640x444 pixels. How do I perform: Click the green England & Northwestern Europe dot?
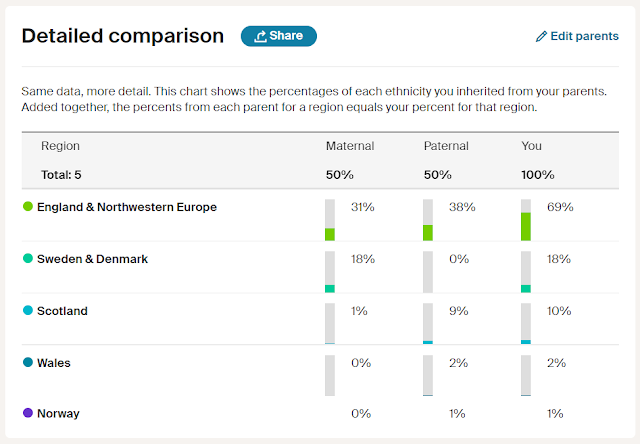[28, 207]
